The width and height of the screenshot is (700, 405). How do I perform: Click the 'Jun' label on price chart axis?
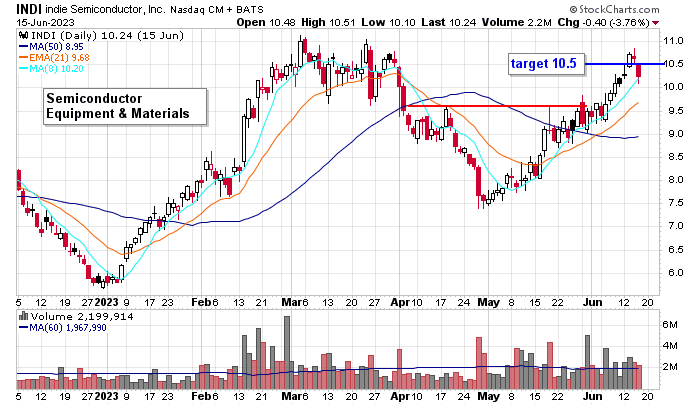point(592,302)
